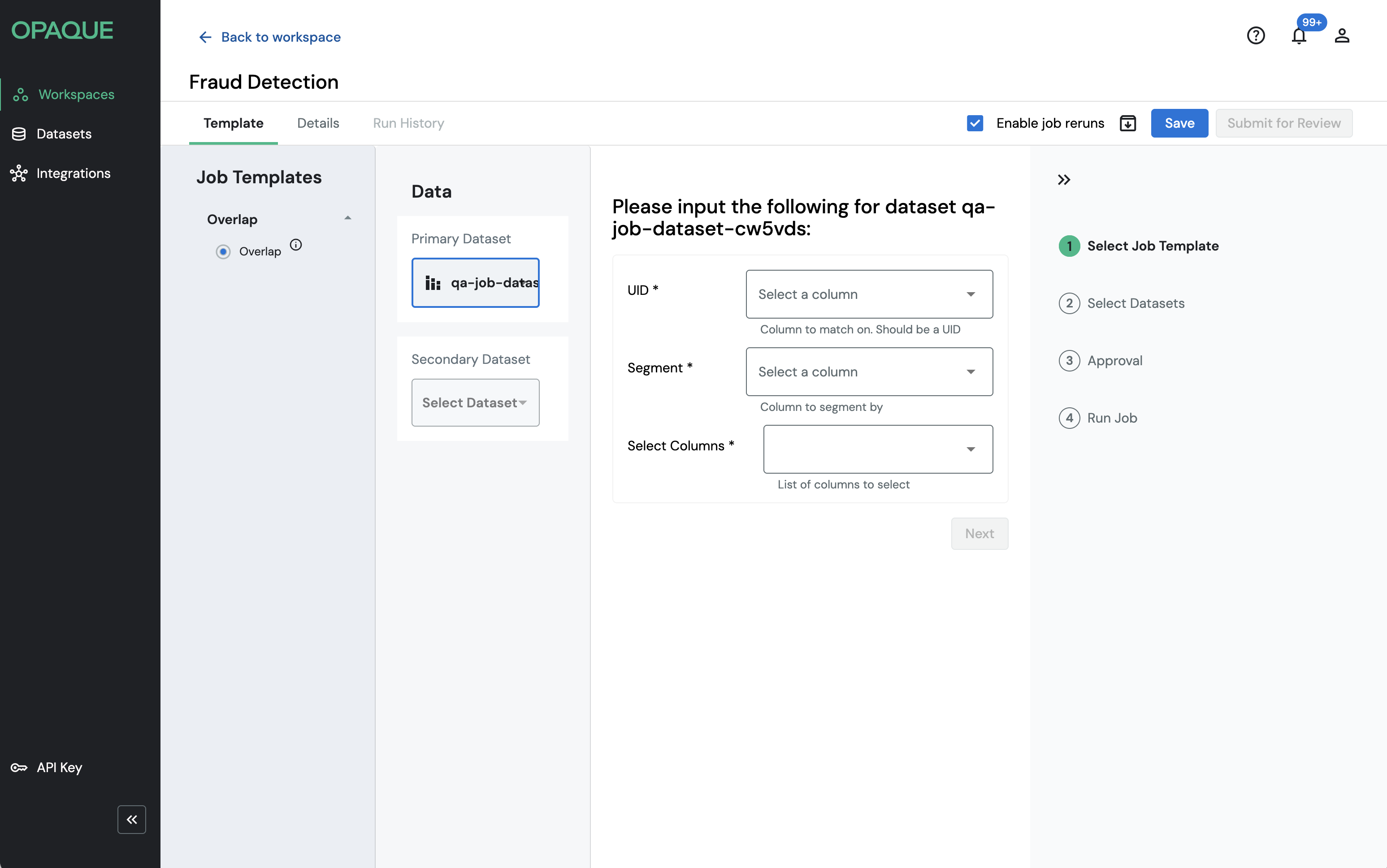Open the Secondary Dataset Select Dataset dropdown
This screenshot has height=868, width=1387.
tap(475, 402)
